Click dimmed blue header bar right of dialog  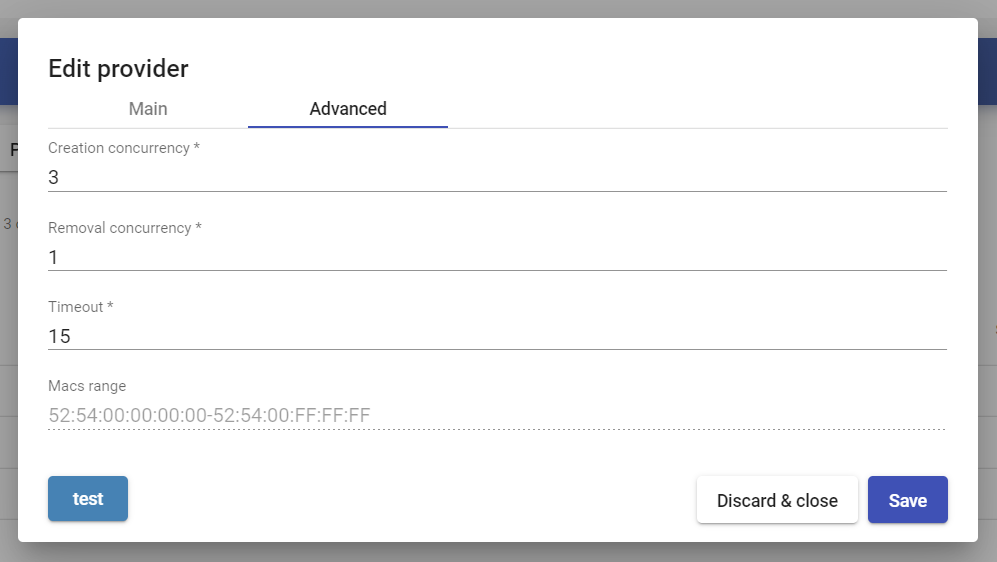click(x=987, y=71)
